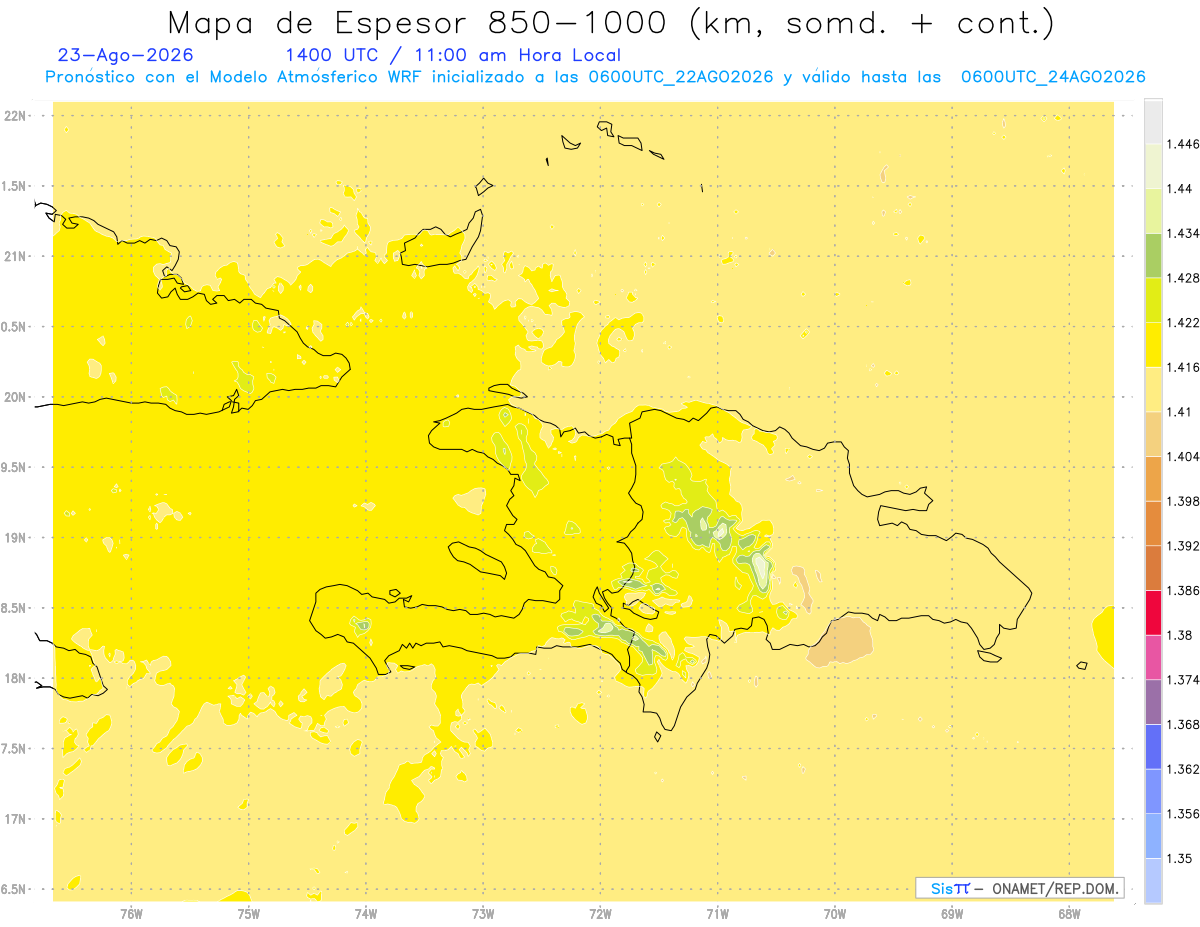Screen dimensions: 1200x927
Task: Pick the red swatch between 1.38 and 1.386
Action: coord(1153,613)
